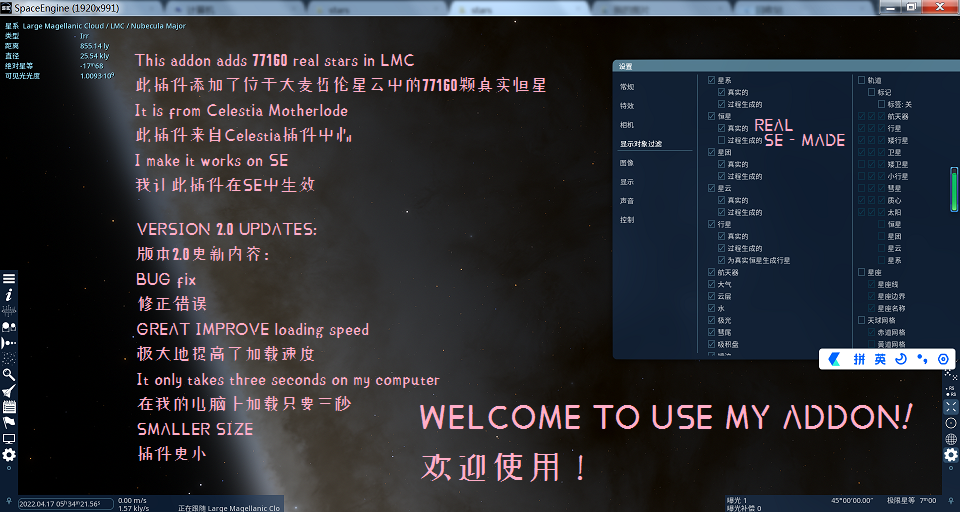Toggle the IME moon icon

pos(901,359)
